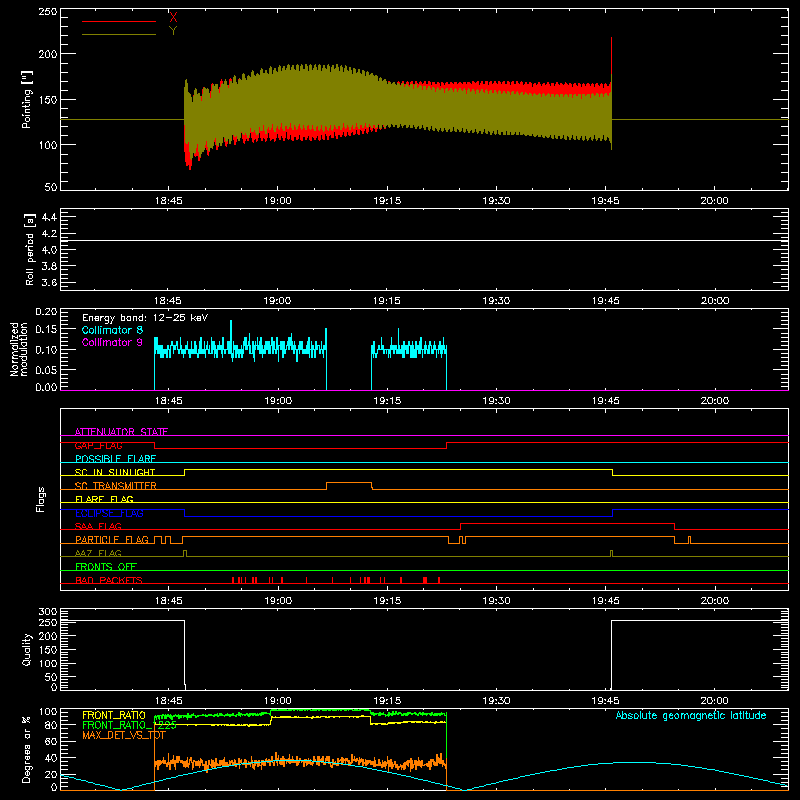The width and height of the screenshot is (800, 800).
Task: Click the cyan Collimator 8 legend label
Action: pos(112,330)
